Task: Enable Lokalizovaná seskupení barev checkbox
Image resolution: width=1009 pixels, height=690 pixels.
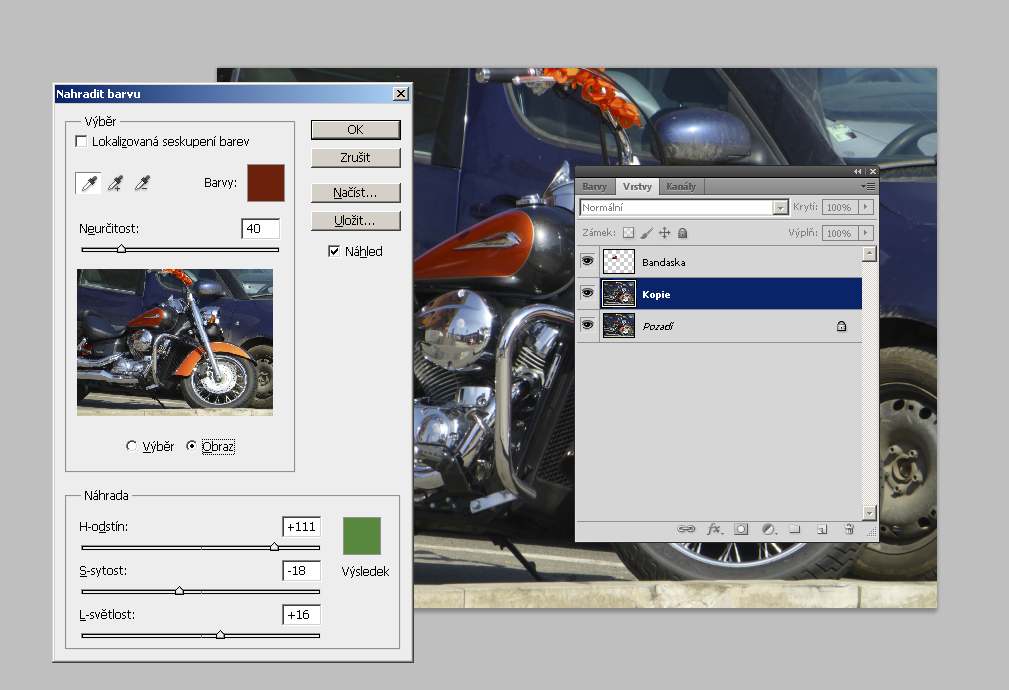Action: click(x=81, y=142)
